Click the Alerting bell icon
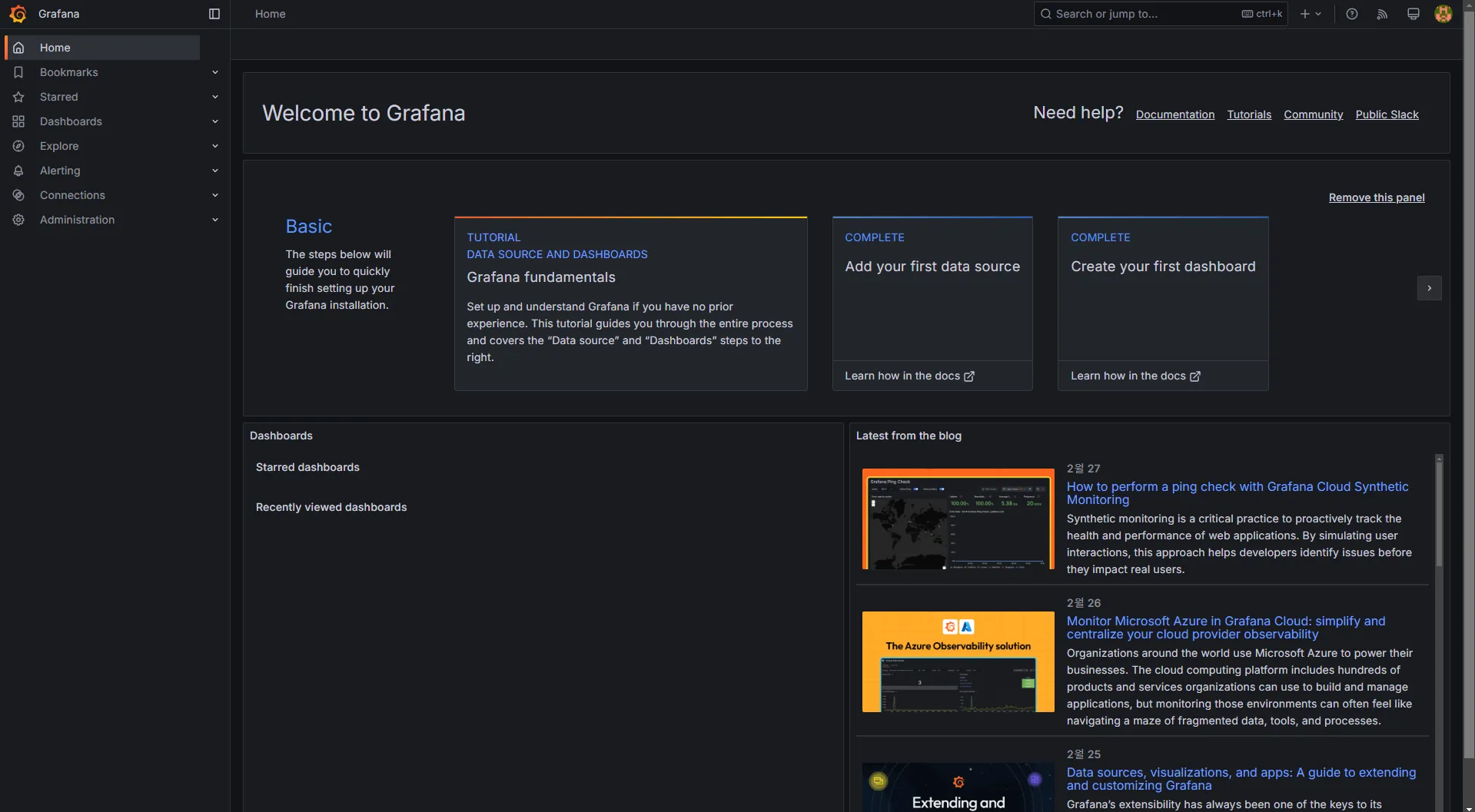The height and width of the screenshot is (812, 1475). (x=18, y=171)
